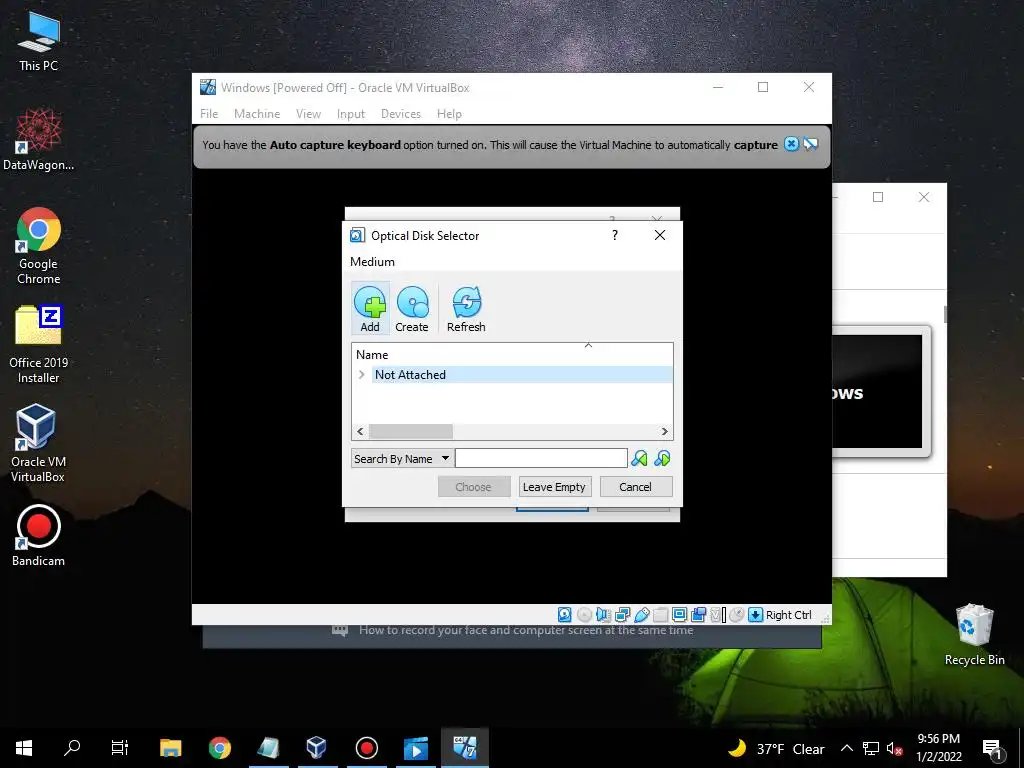Open the View menu

[308, 114]
